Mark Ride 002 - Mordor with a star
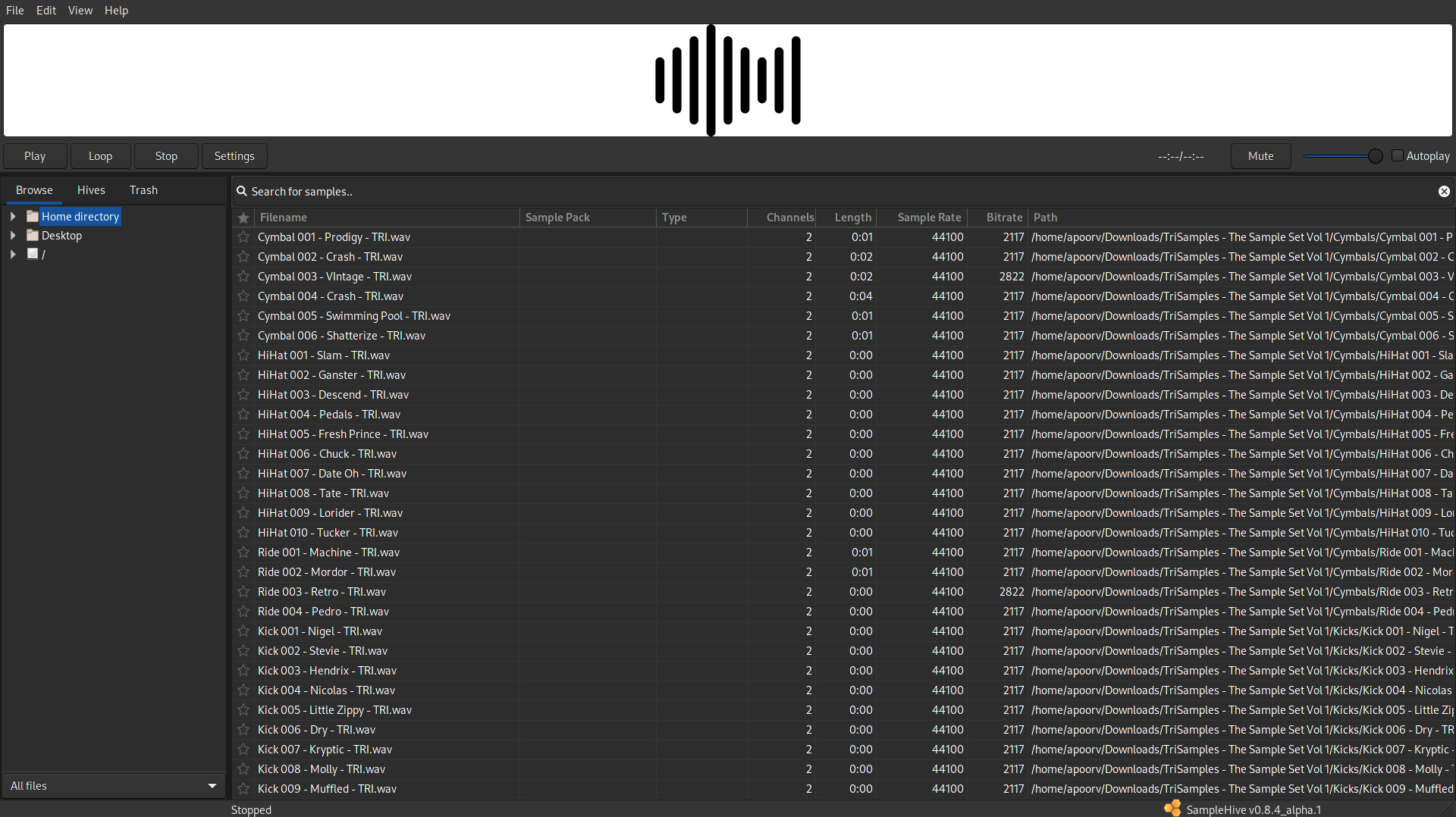This screenshot has height=817, width=1456. pyautogui.click(x=243, y=572)
